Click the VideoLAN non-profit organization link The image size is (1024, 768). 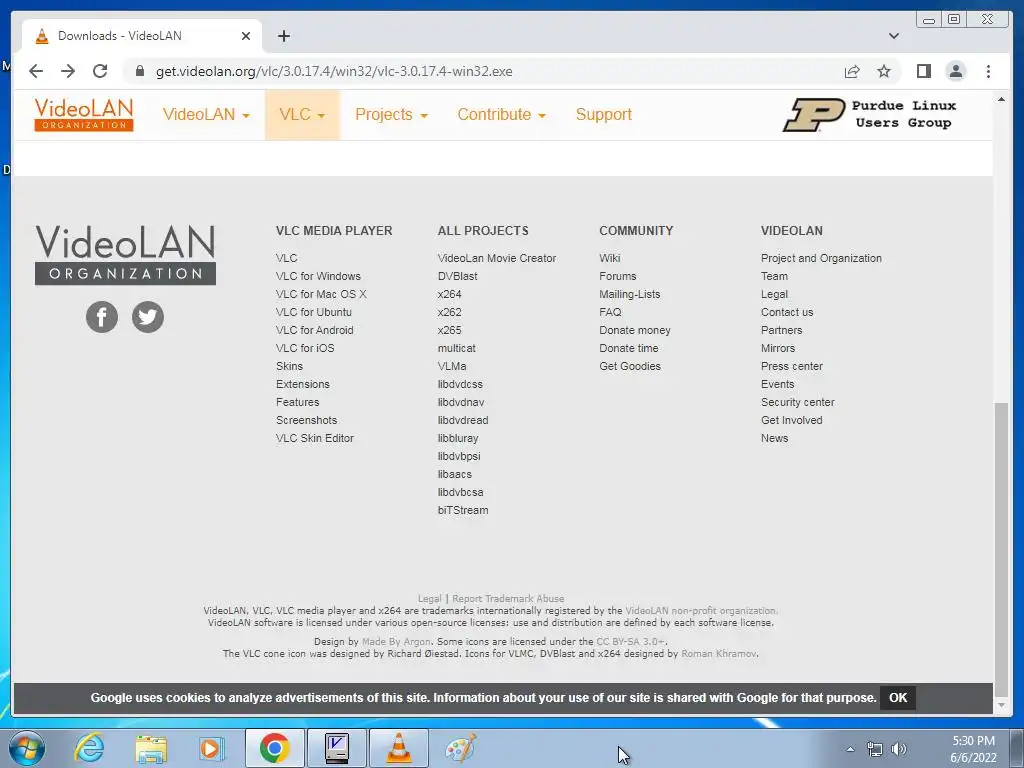(701, 611)
